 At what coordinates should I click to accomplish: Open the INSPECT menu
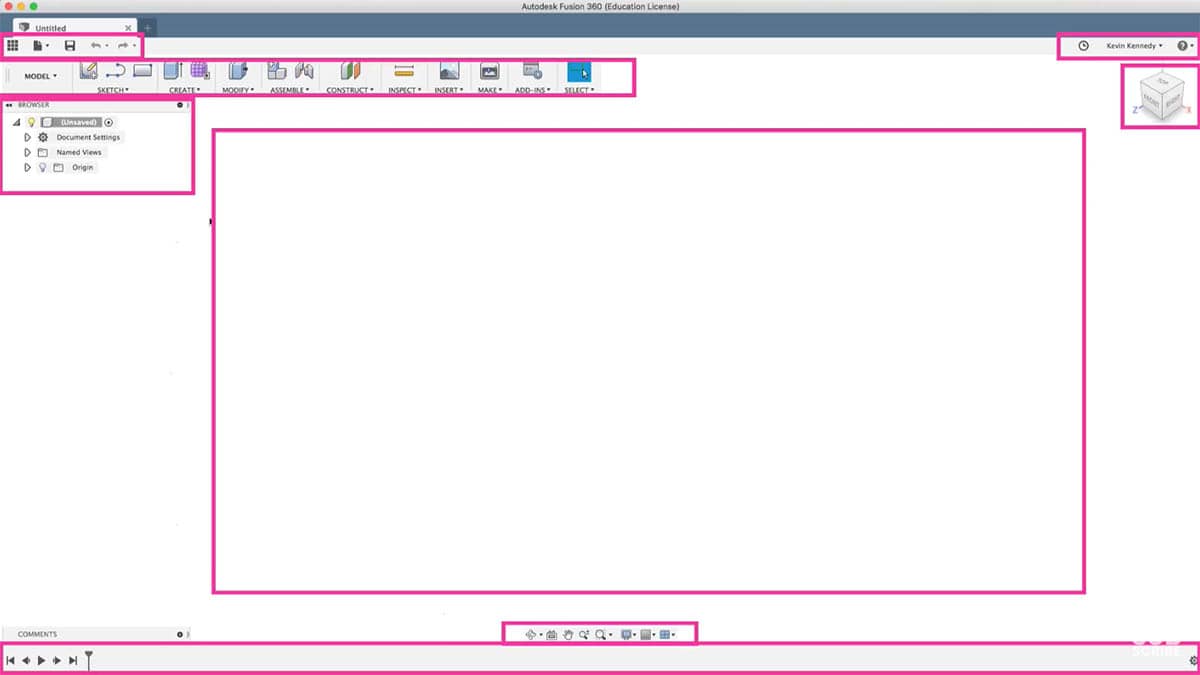pos(404,90)
